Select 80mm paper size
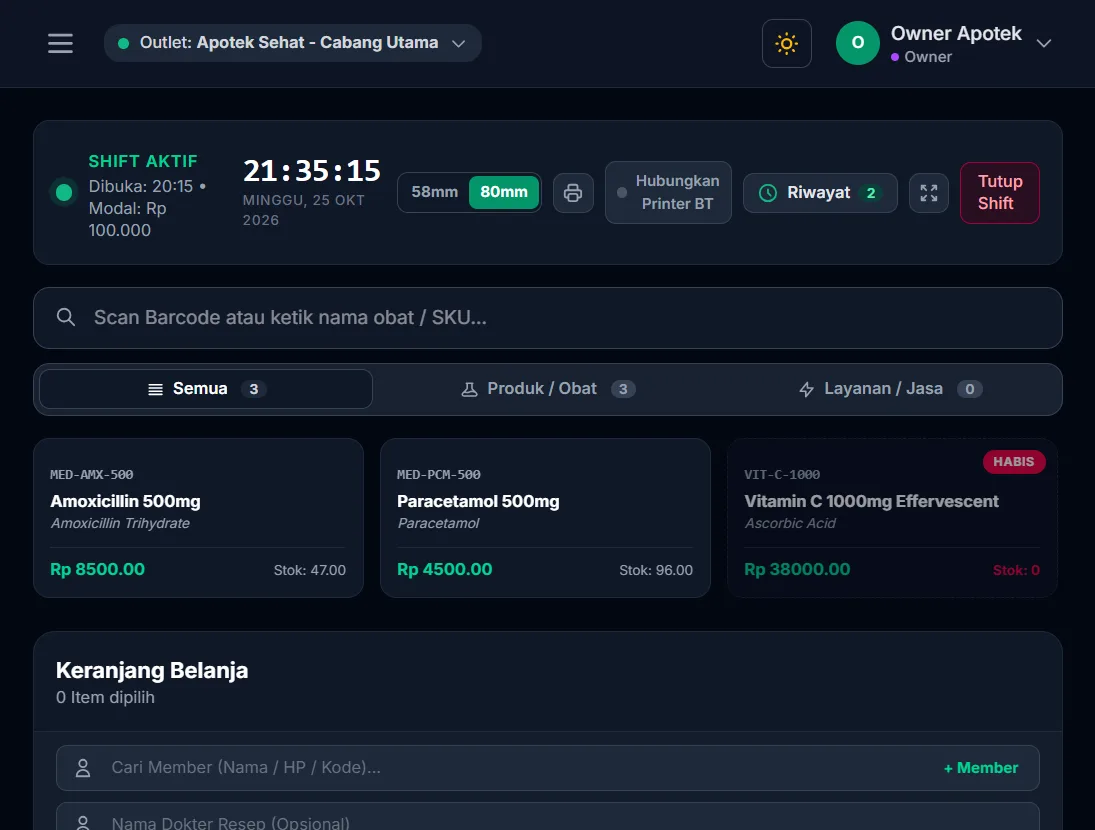The height and width of the screenshot is (830, 1095). (504, 192)
